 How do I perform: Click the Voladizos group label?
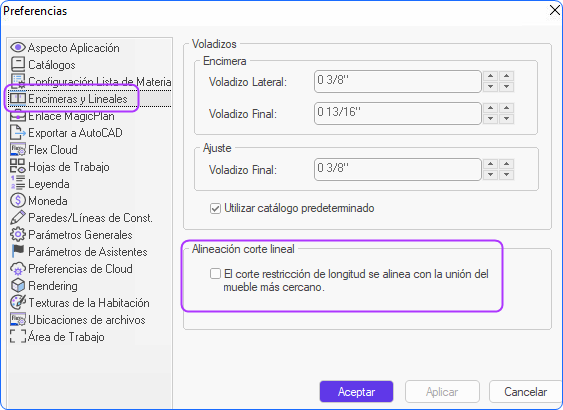pyautogui.click(x=214, y=44)
